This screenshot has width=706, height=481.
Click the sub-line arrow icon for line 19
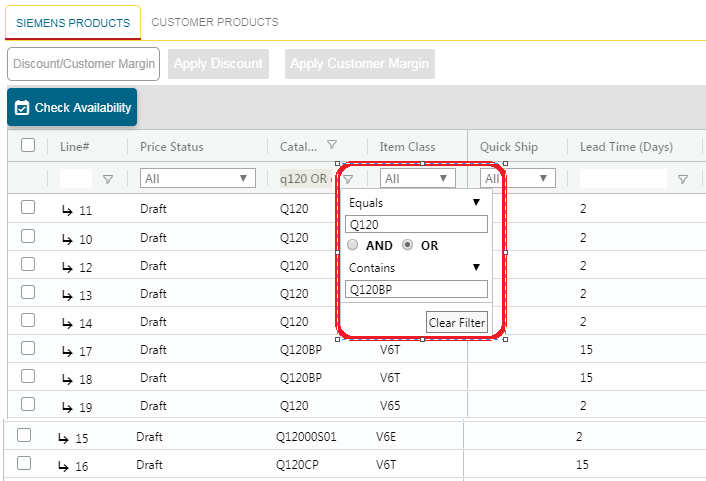pos(67,407)
